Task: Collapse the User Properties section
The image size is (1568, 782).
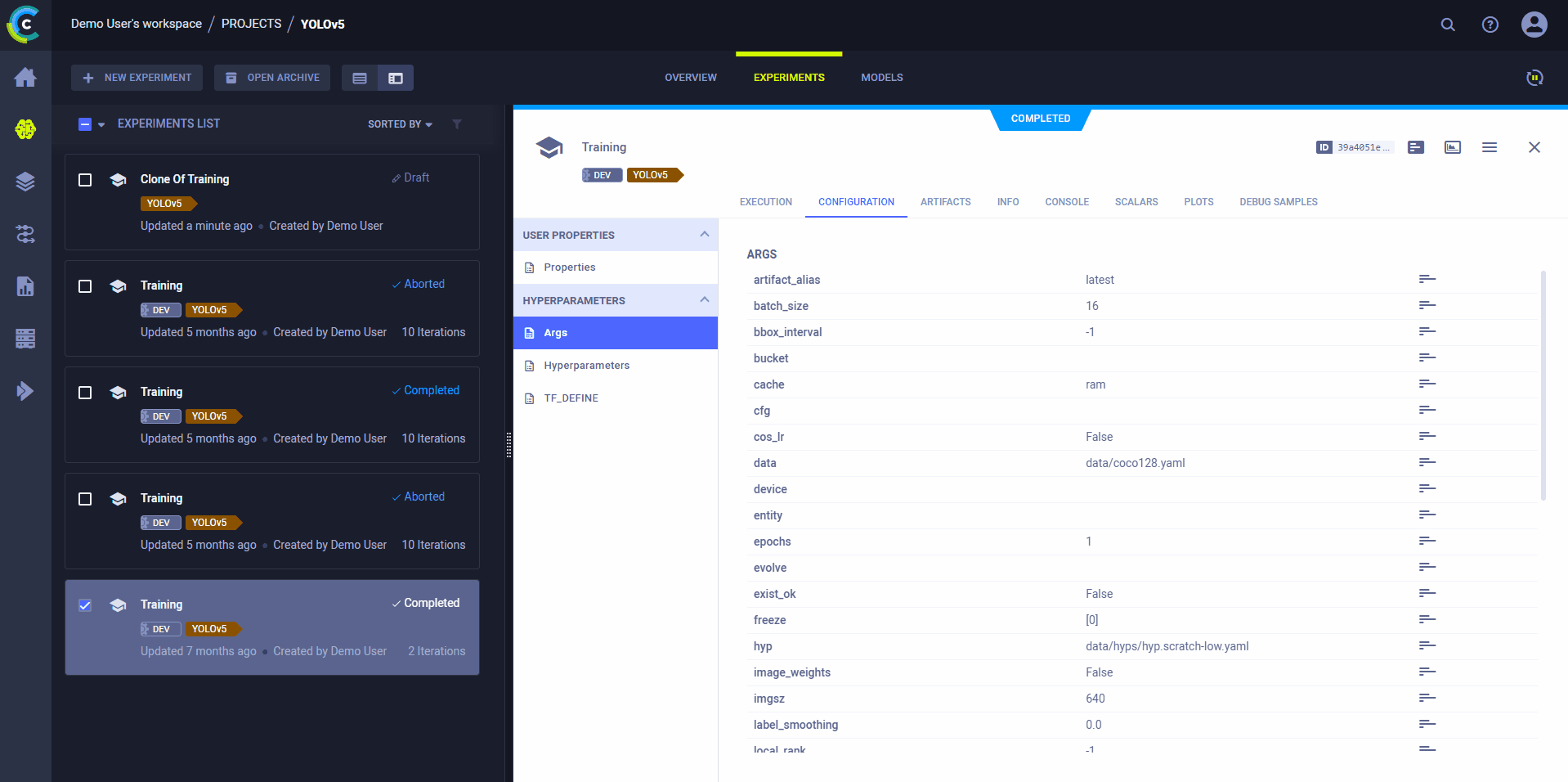Action: (x=704, y=235)
